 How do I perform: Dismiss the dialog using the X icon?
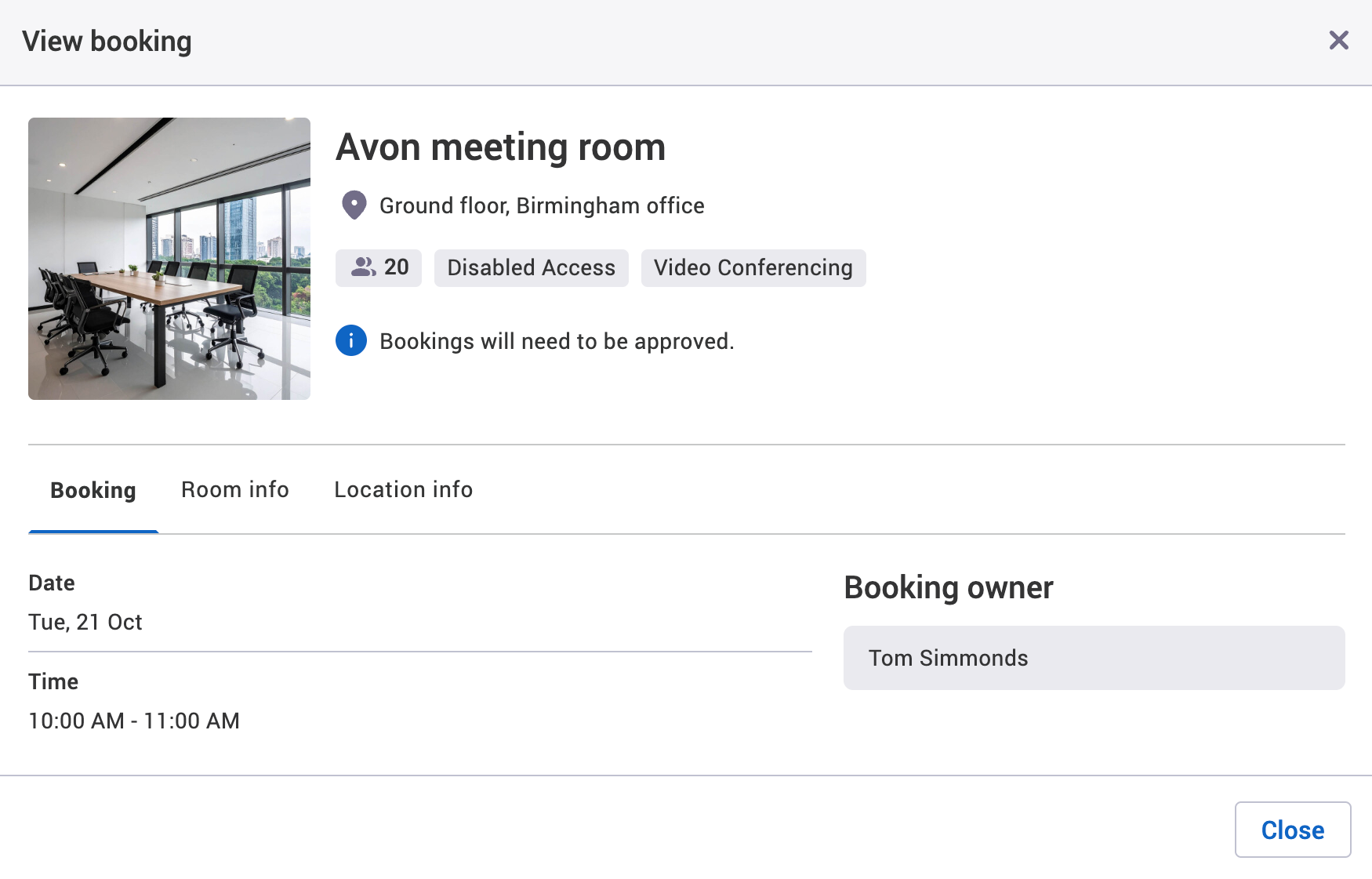[x=1338, y=40]
